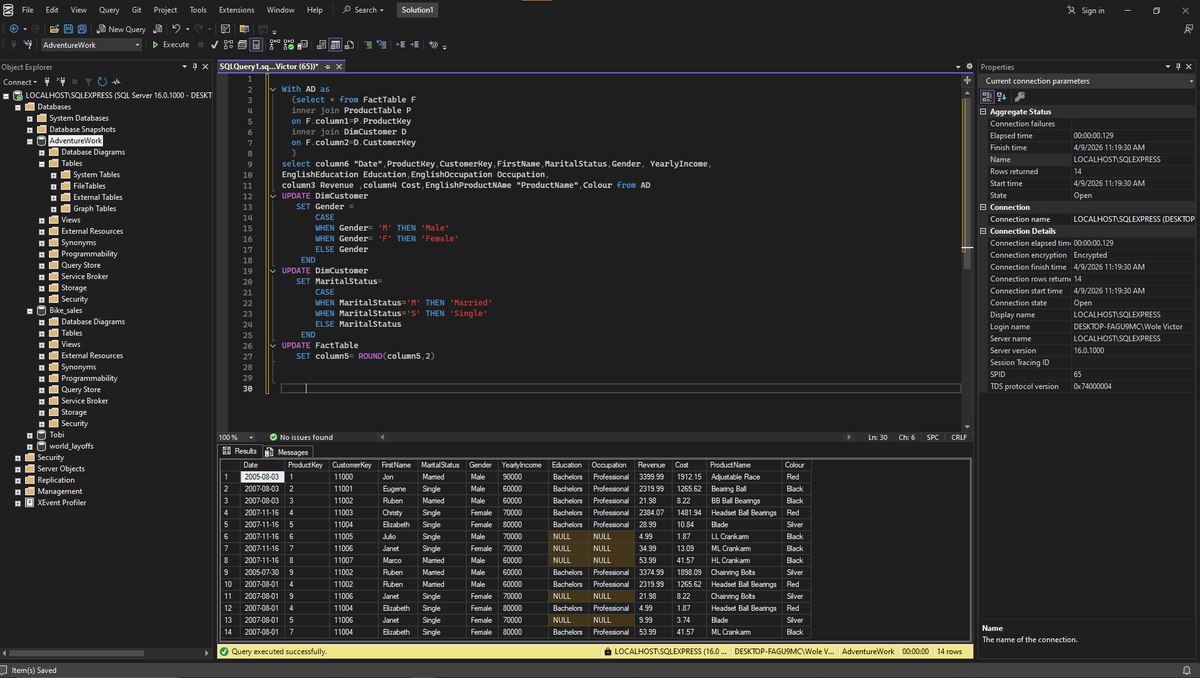Click the Undo arrow icon
The height and width of the screenshot is (678, 1200).
pos(175,29)
